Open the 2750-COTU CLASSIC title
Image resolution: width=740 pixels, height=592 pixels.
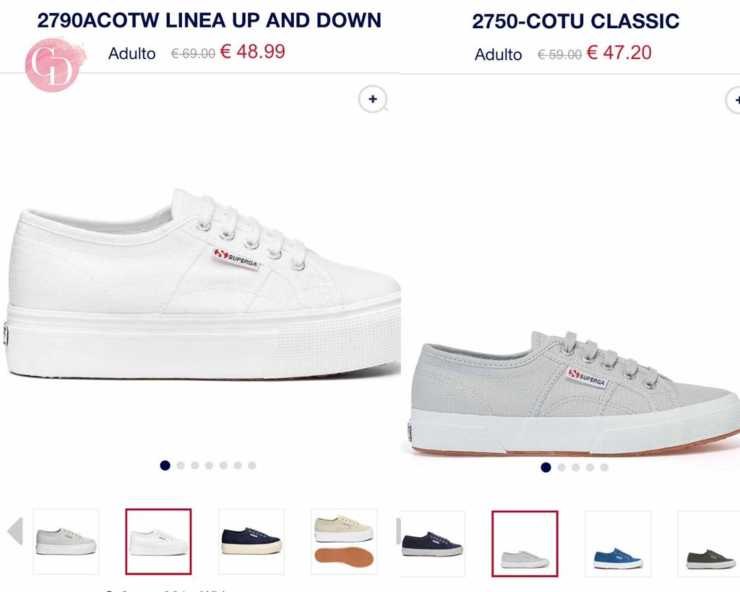(576, 21)
